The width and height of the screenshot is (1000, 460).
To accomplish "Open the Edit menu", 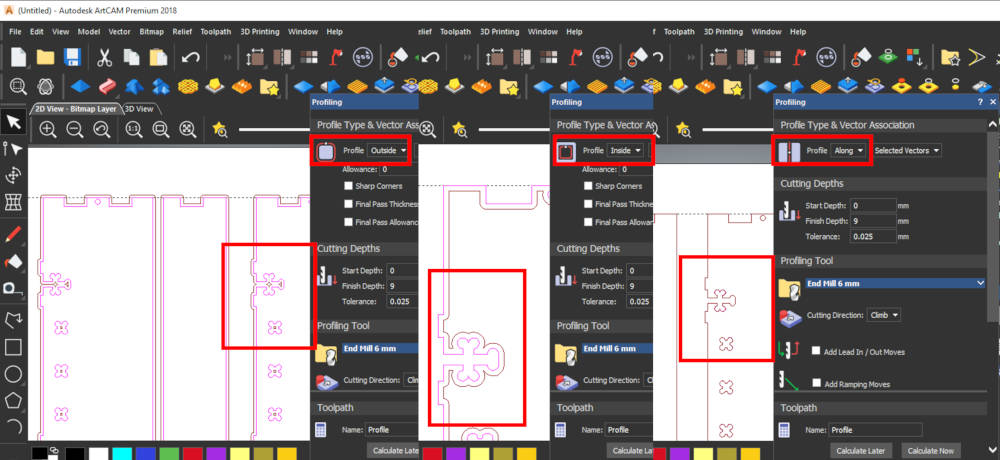I will (x=37, y=31).
